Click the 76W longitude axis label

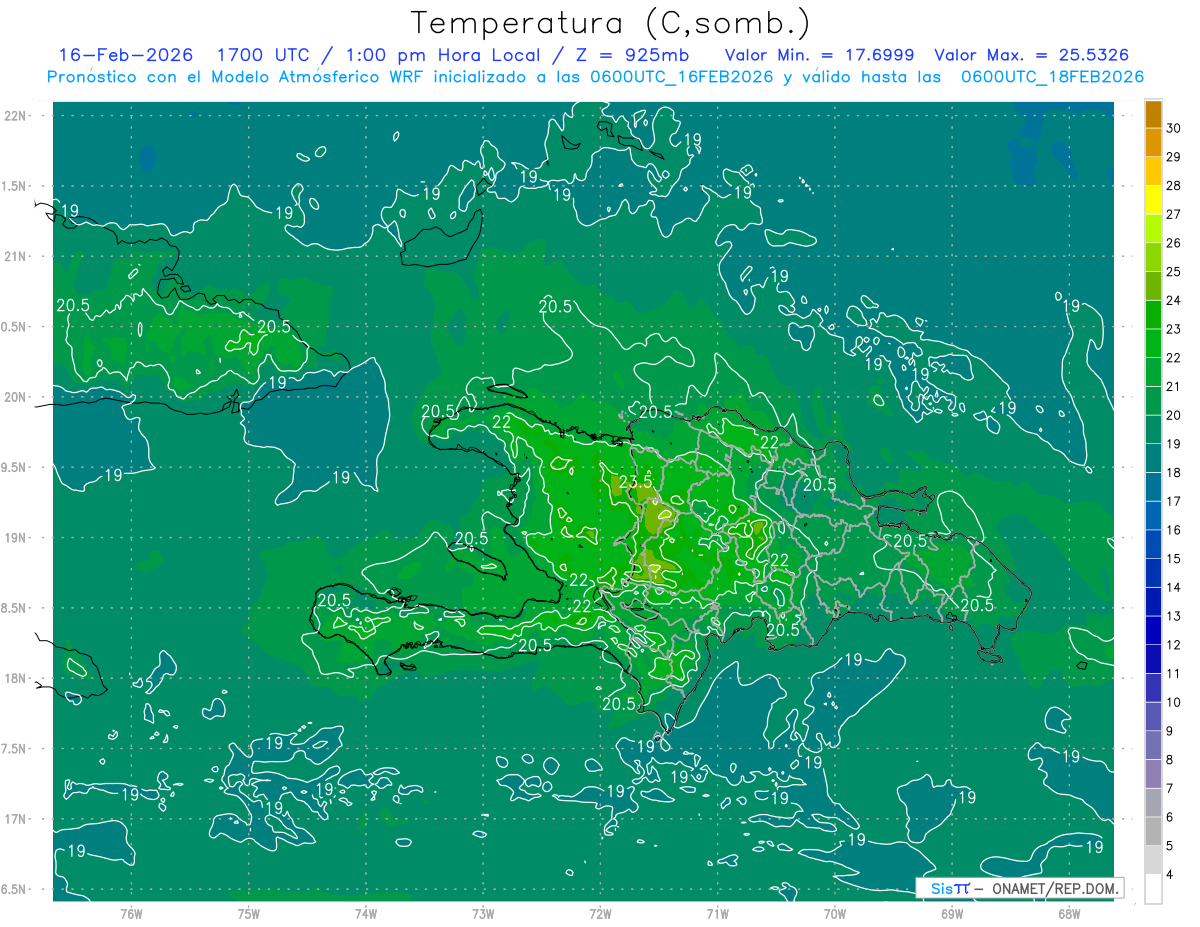[x=131, y=913]
